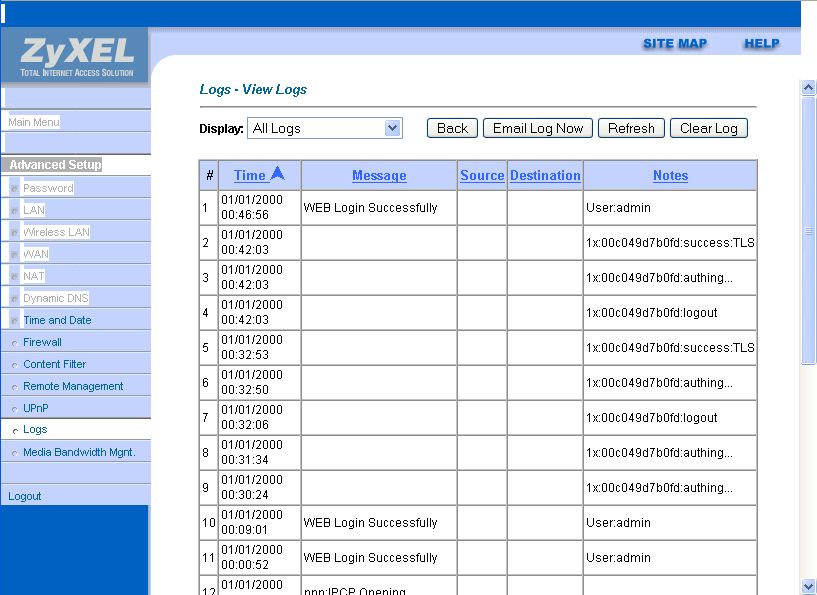
Task: Click the ZyXEL logo
Action: tap(75, 55)
